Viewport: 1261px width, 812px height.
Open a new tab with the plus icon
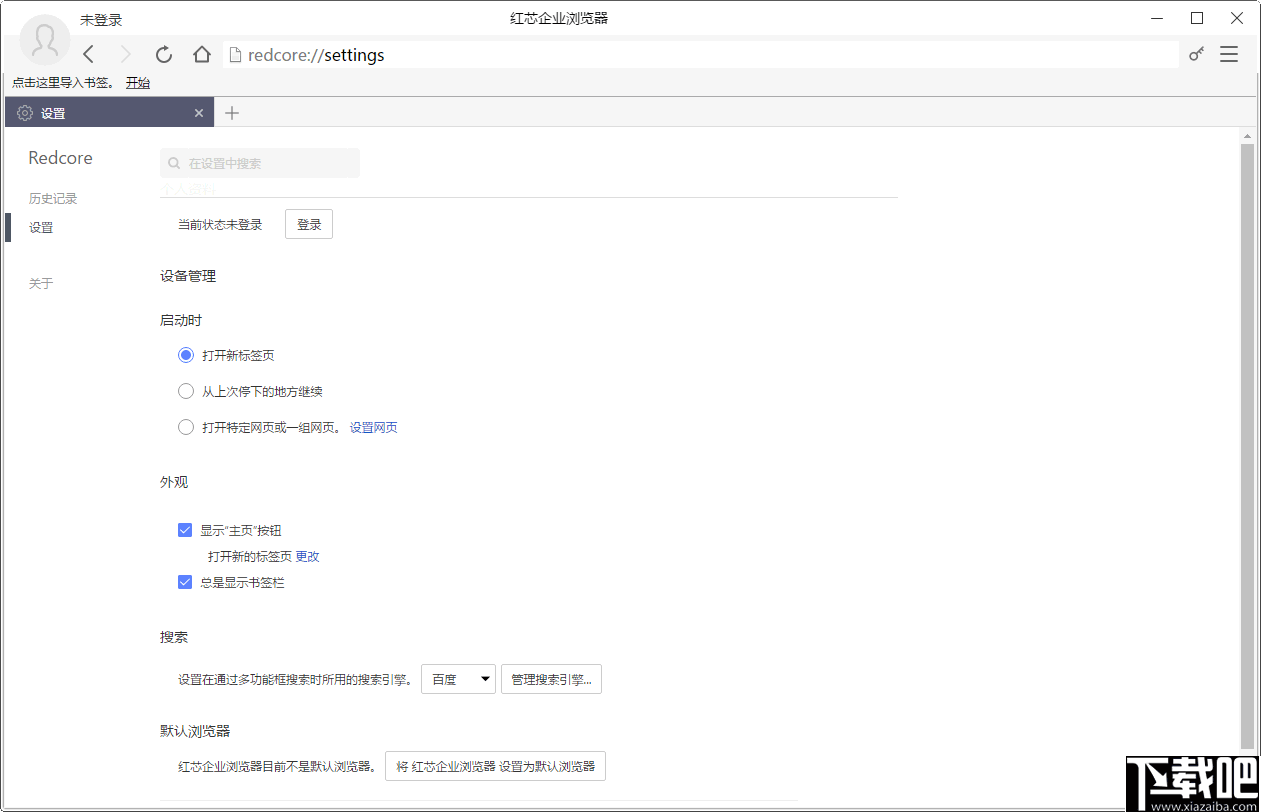[x=232, y=112]
